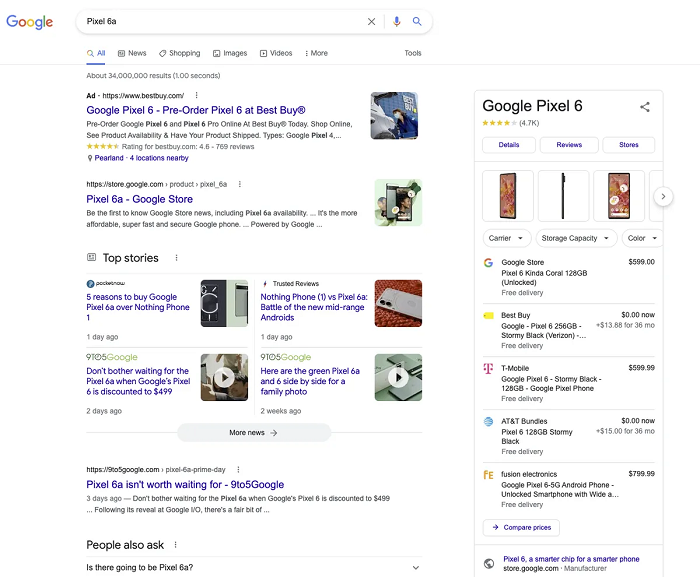
Task: Expand Is there going to be Pixel 6a question
Action: click(254, 568)
